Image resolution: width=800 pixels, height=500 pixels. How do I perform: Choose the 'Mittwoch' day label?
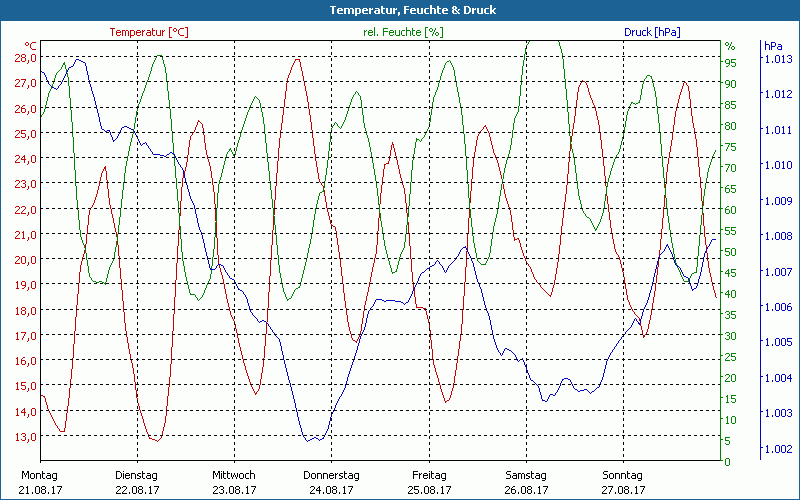[234, 475]
